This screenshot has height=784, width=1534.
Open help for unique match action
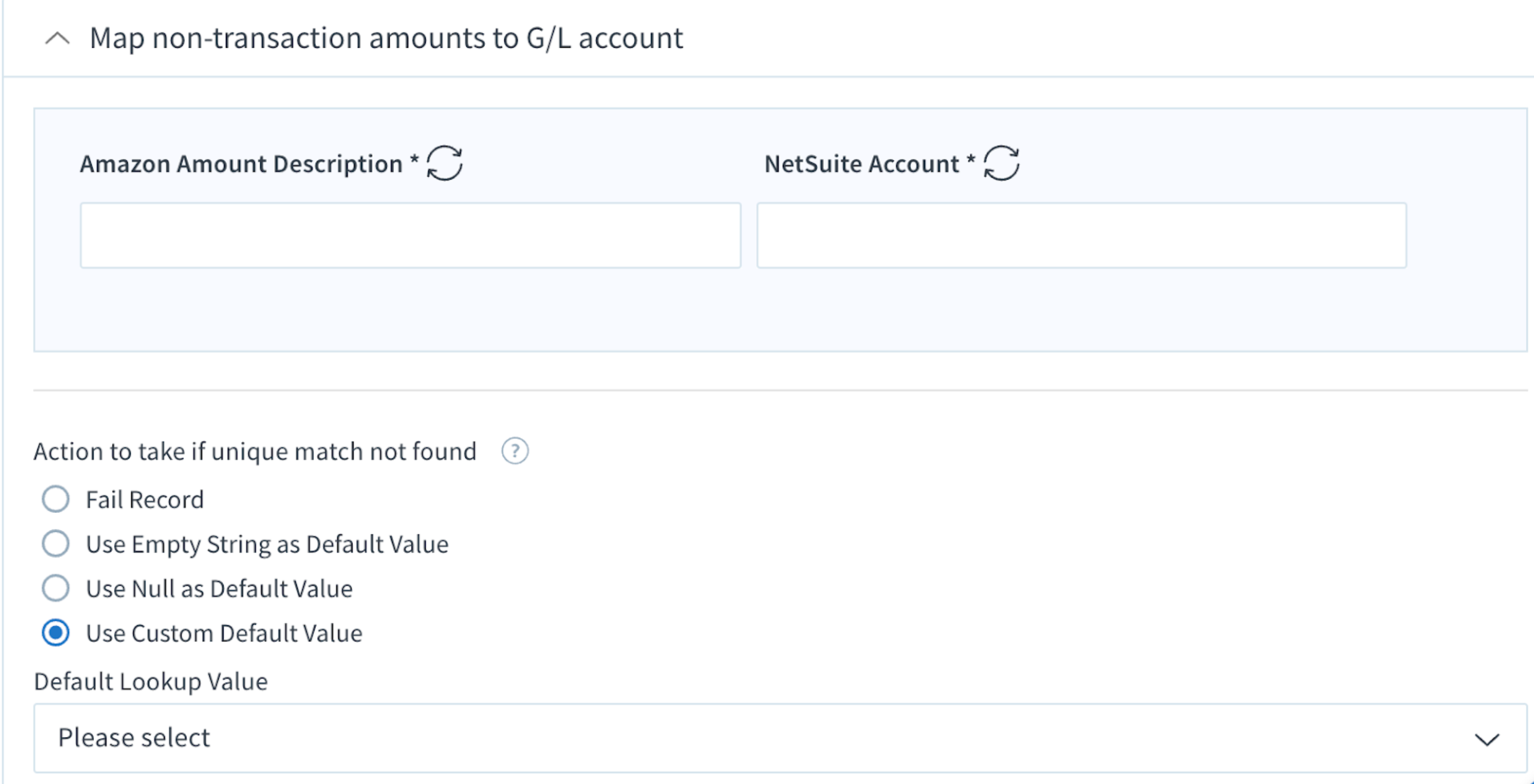point(515,451)
